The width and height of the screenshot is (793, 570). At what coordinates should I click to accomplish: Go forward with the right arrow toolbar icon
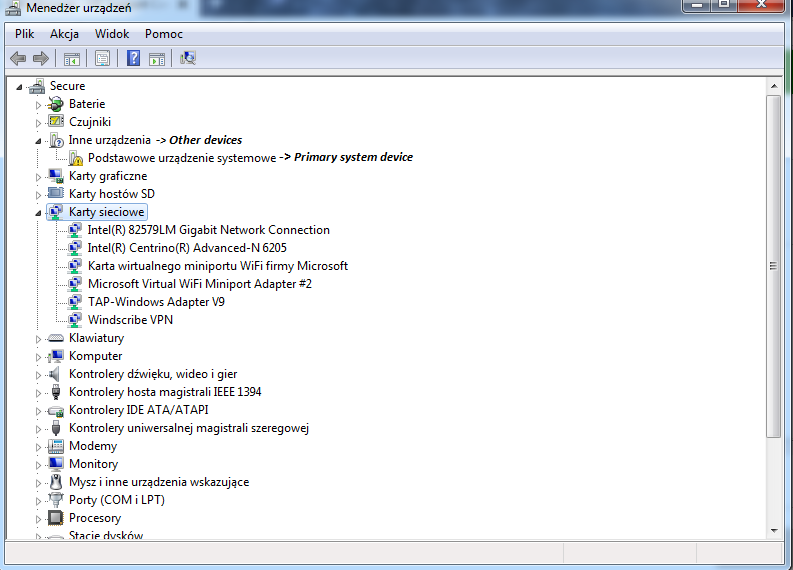click(x=40, y=58)
